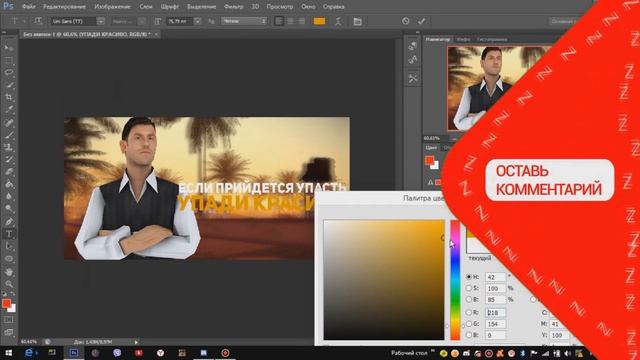Close the open document tab
Image resolution: width=640 pixels, height=360 pixels.
[x=156, y=35]
